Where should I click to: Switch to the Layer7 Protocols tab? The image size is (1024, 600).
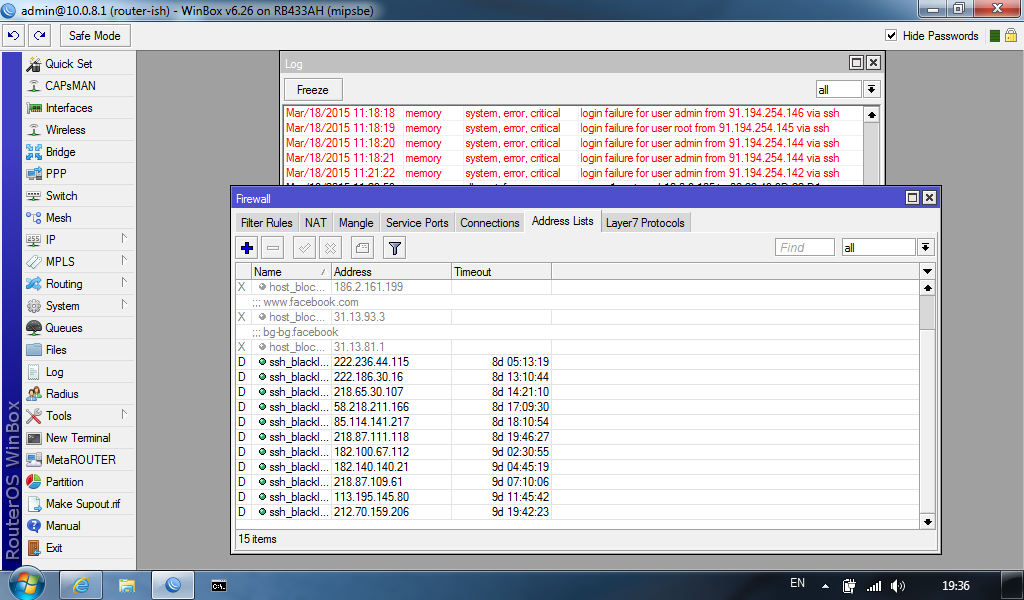[x=645, y=223]
